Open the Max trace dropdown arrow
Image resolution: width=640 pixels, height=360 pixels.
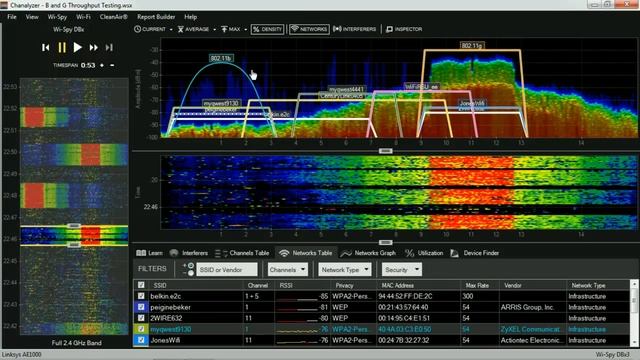[x=245, y=30]
